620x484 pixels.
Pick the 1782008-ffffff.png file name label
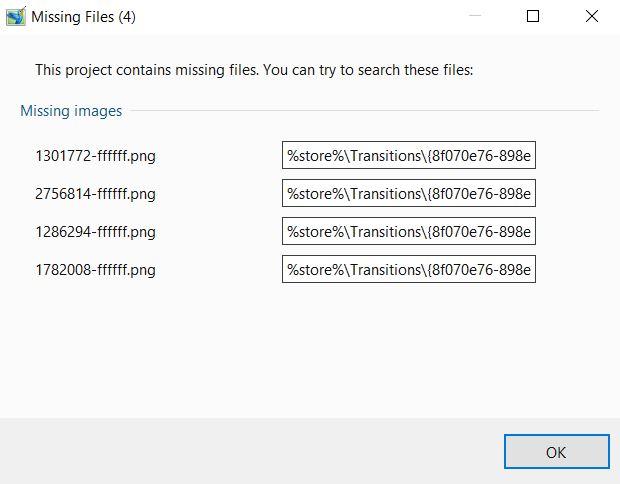click(x=95, y=270)
